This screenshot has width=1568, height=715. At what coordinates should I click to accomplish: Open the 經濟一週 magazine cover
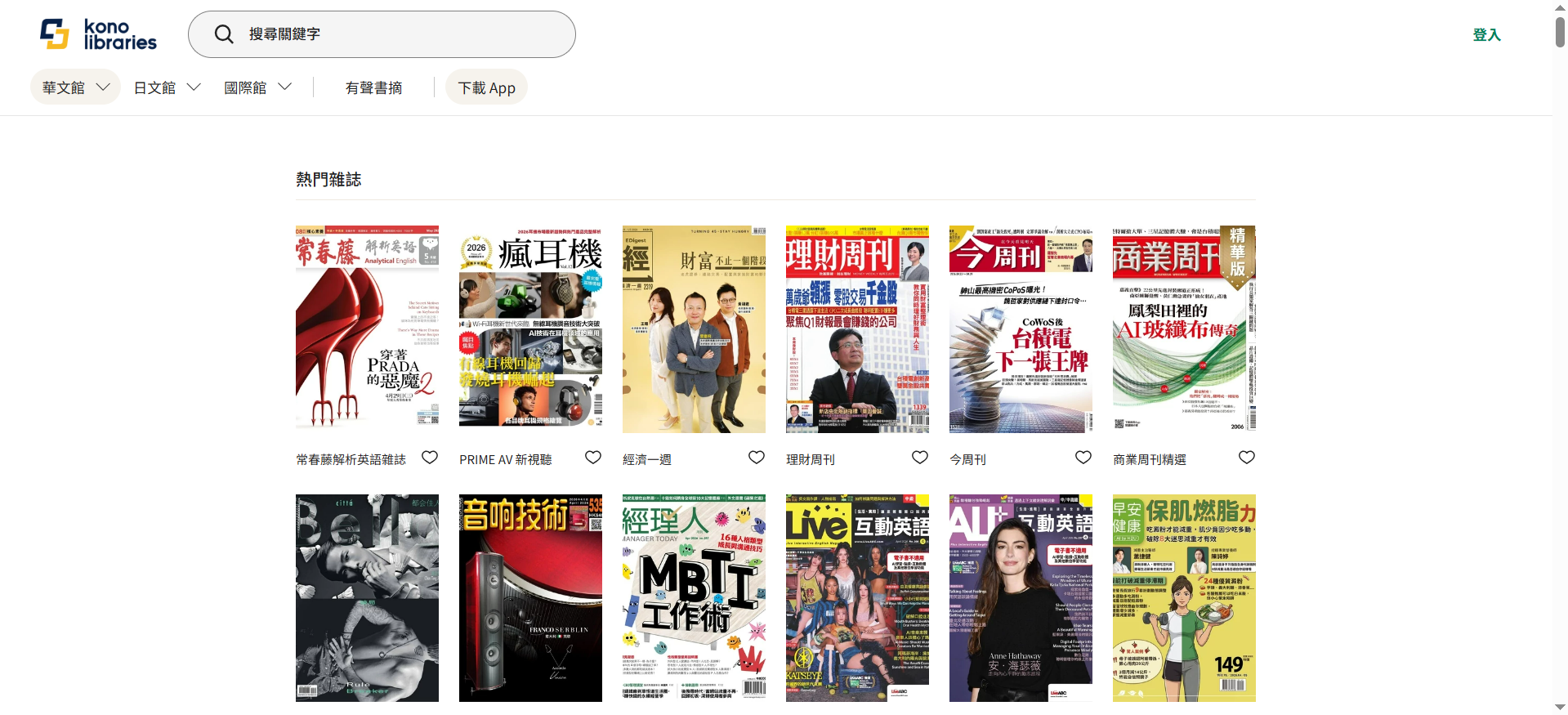[x=694, y=328]
